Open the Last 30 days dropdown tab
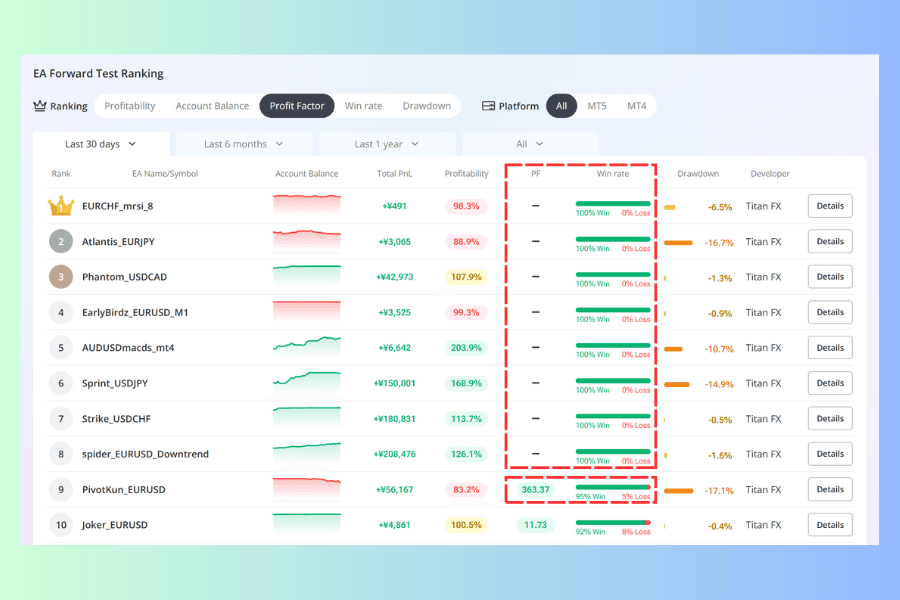 pos(101,144)
